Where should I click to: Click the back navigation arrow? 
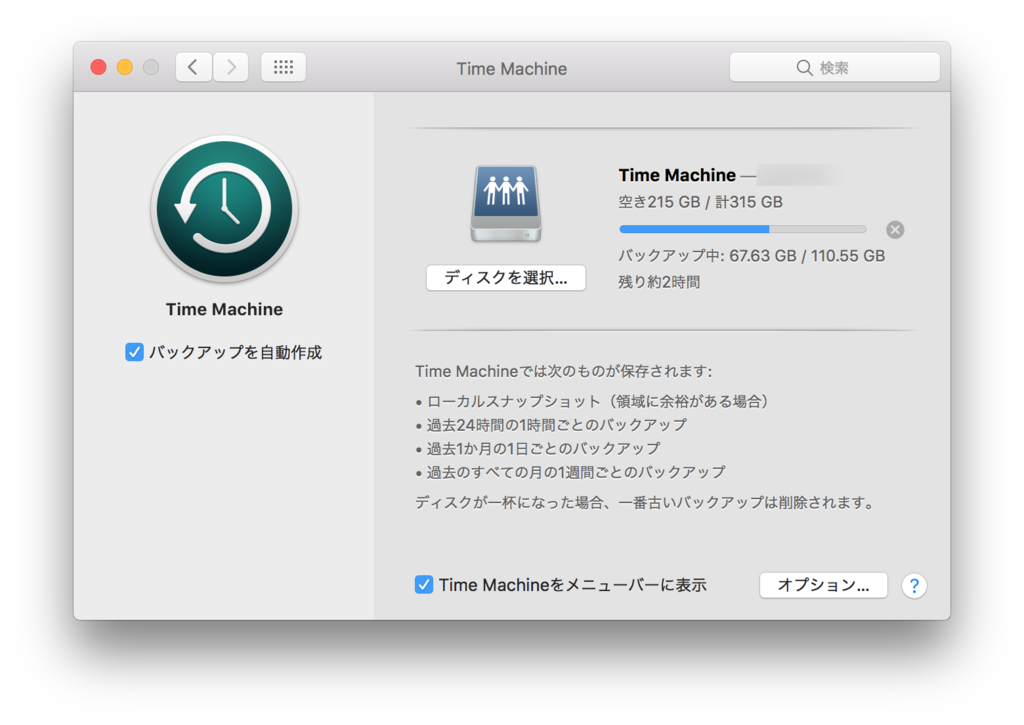(x=193, y=66)
